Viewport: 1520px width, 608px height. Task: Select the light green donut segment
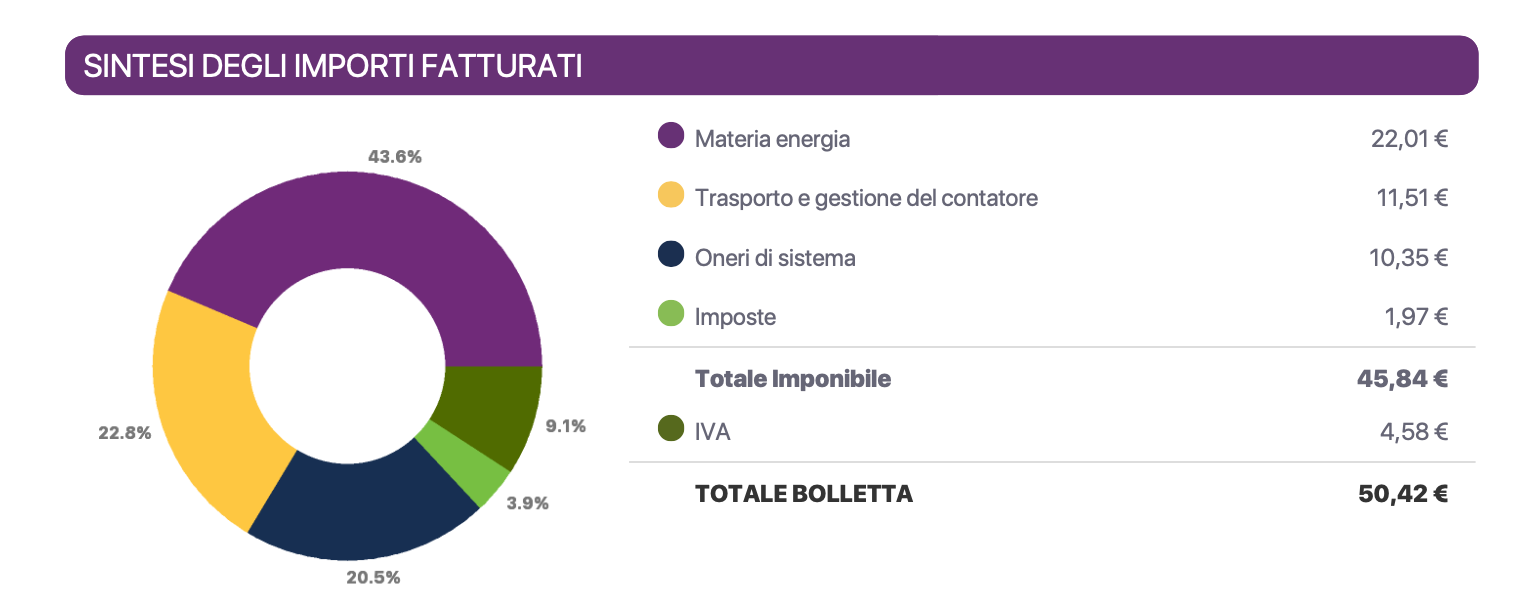464,466
